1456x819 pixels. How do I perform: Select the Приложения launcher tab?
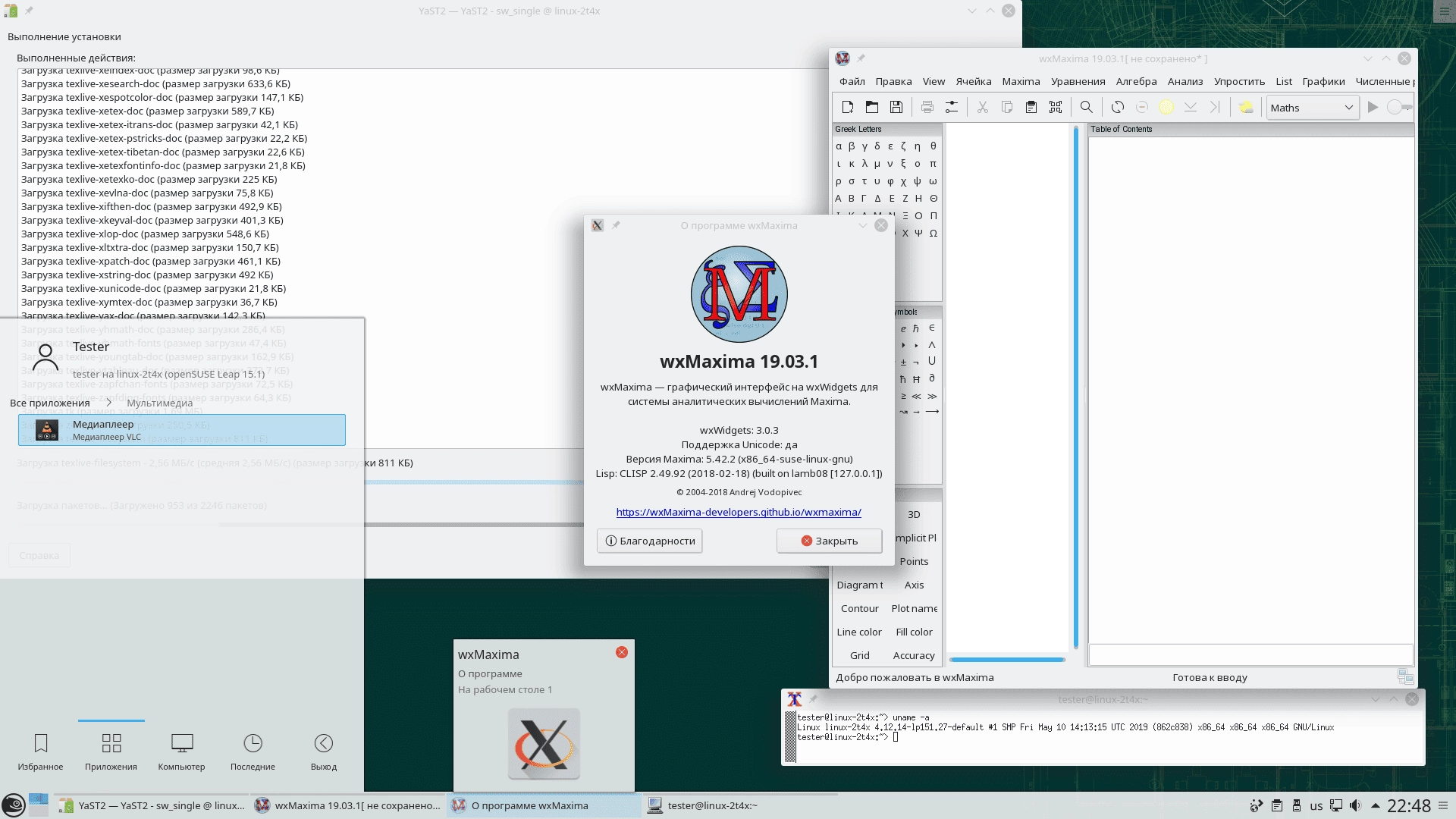[111, 752]
